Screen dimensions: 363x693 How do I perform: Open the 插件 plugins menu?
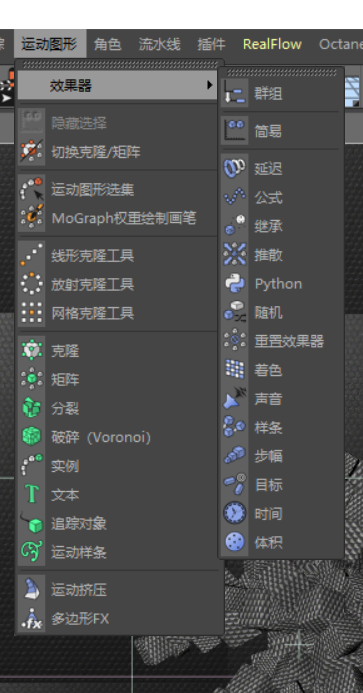point(211,44)
